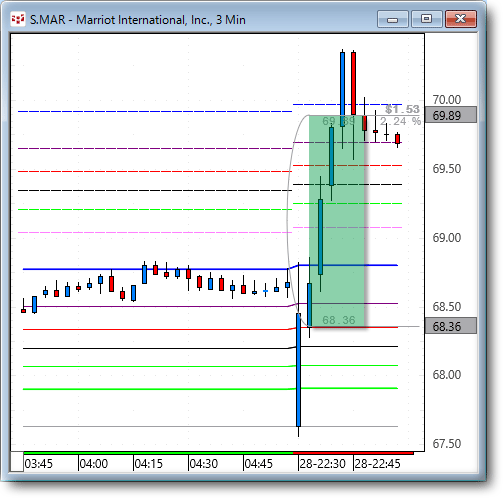Image resolution: width=504 pixels, height=499 pixels.
Task: Click the 68.36 price marker on scale
Action: (451, 326)
